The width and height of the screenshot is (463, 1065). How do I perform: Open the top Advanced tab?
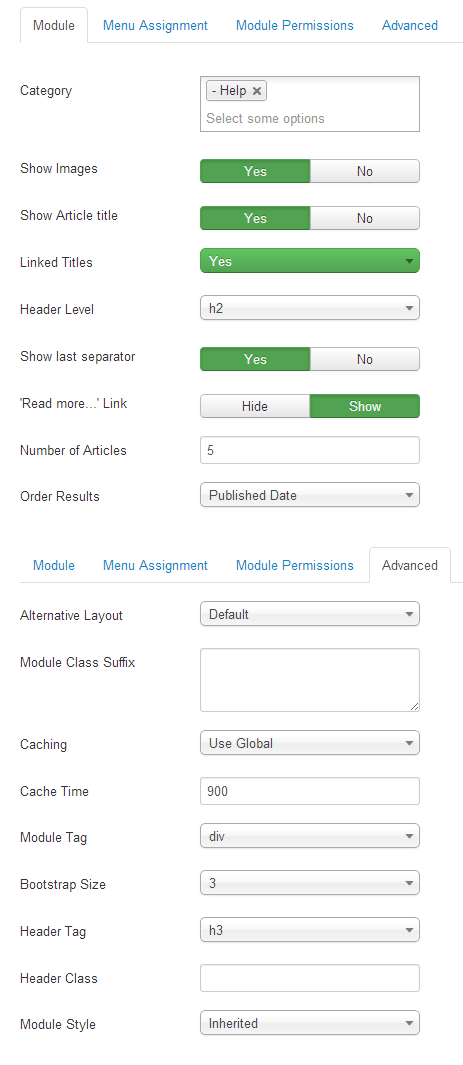tap(409, 25)
